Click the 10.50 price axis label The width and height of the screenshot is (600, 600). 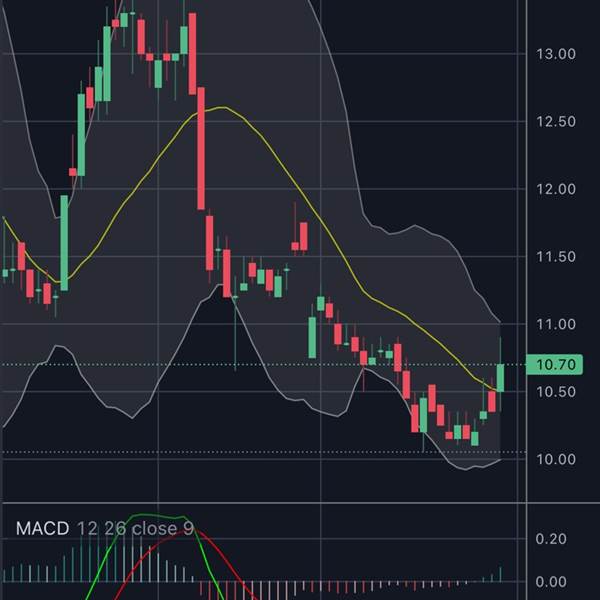click(x=556, y=392)
